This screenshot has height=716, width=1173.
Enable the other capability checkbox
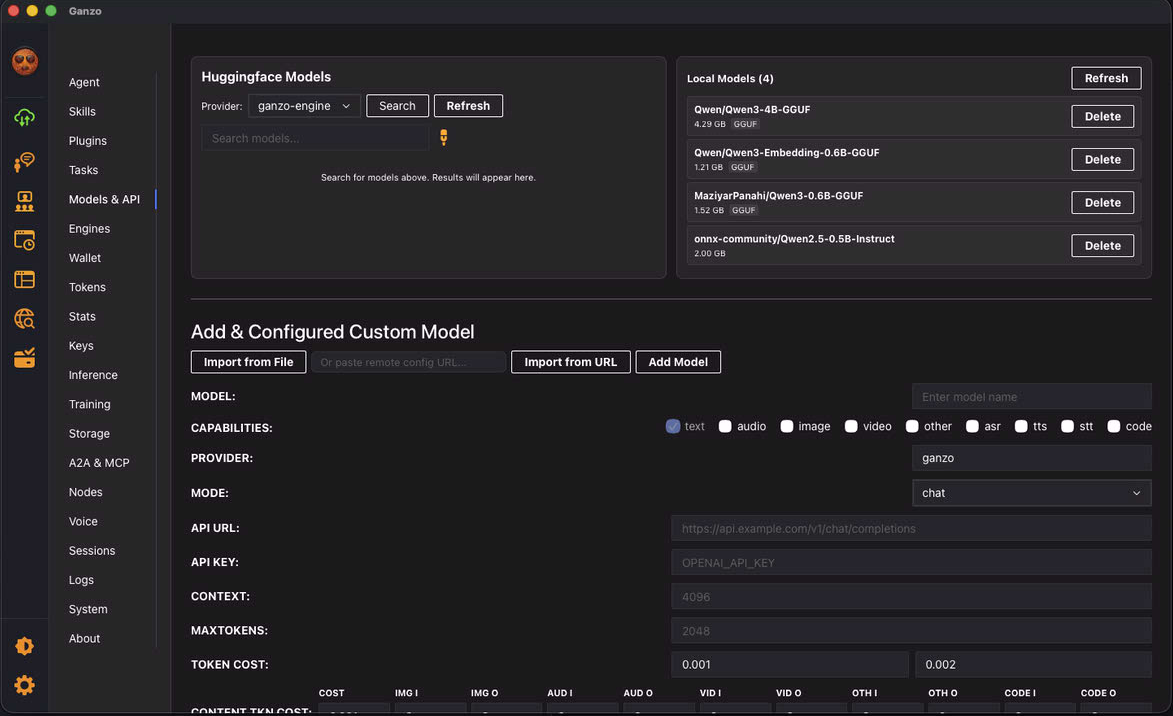(x=912, y=426)
